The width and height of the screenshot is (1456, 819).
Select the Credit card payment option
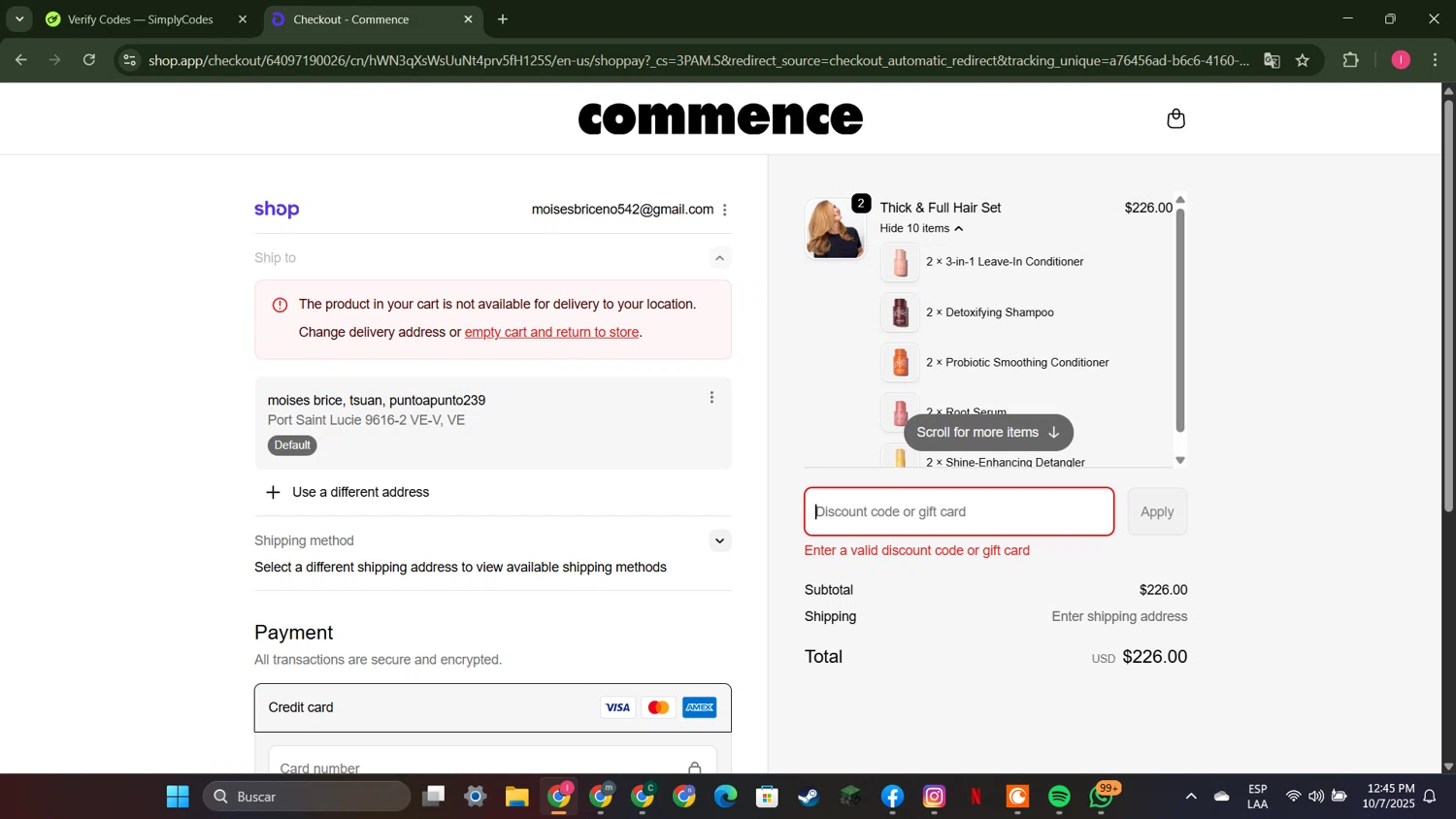tap(493, 707)
